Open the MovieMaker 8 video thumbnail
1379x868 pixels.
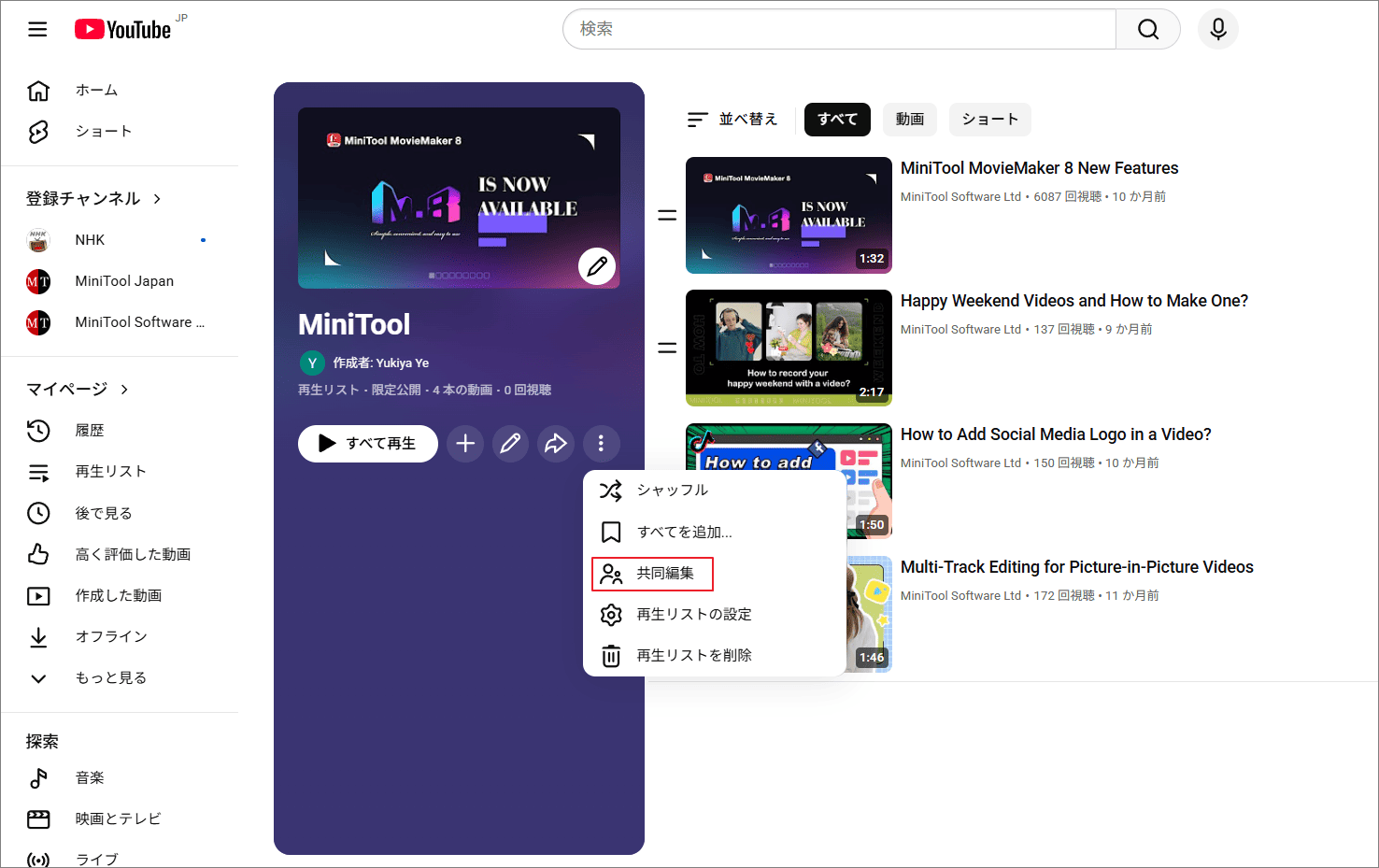pyautogui.click(x=789, y=216)
